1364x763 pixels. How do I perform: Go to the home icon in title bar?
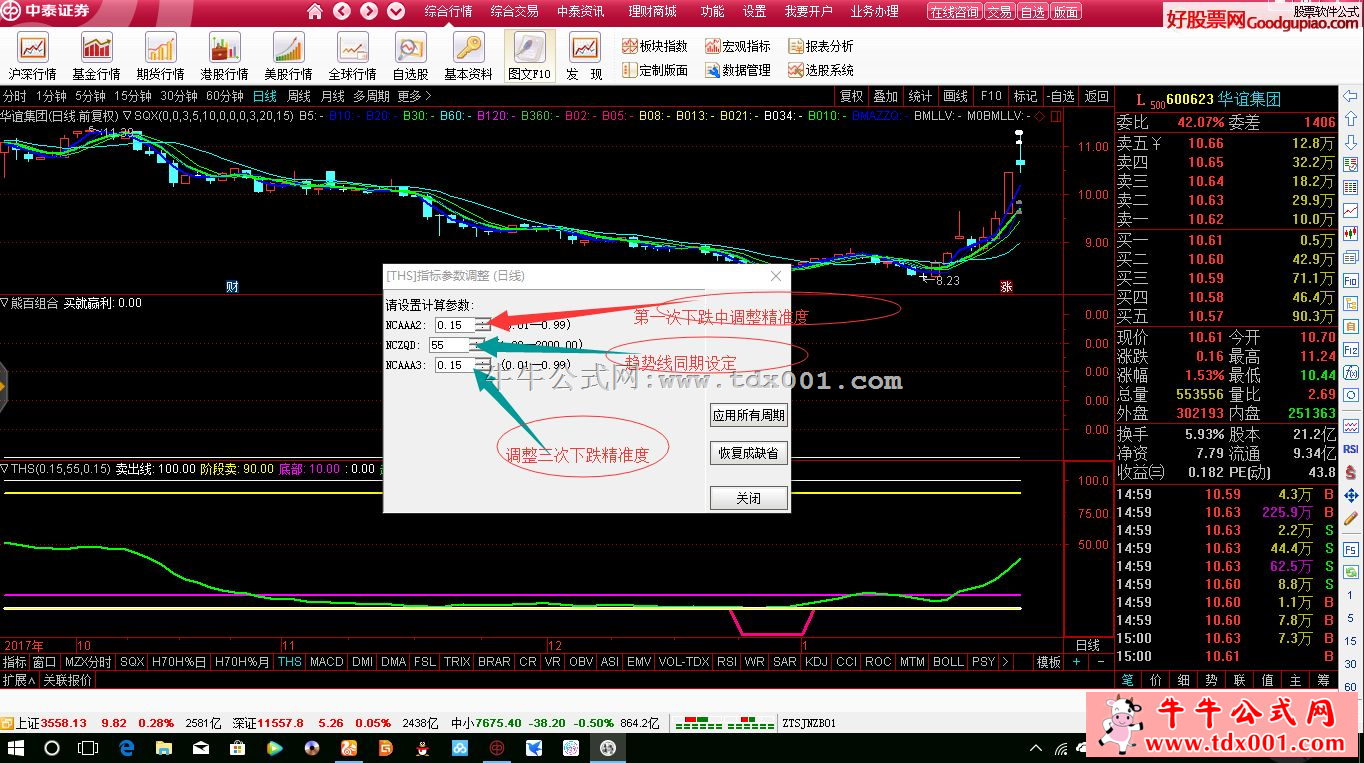pyautogui.click(x=315, y=12)
